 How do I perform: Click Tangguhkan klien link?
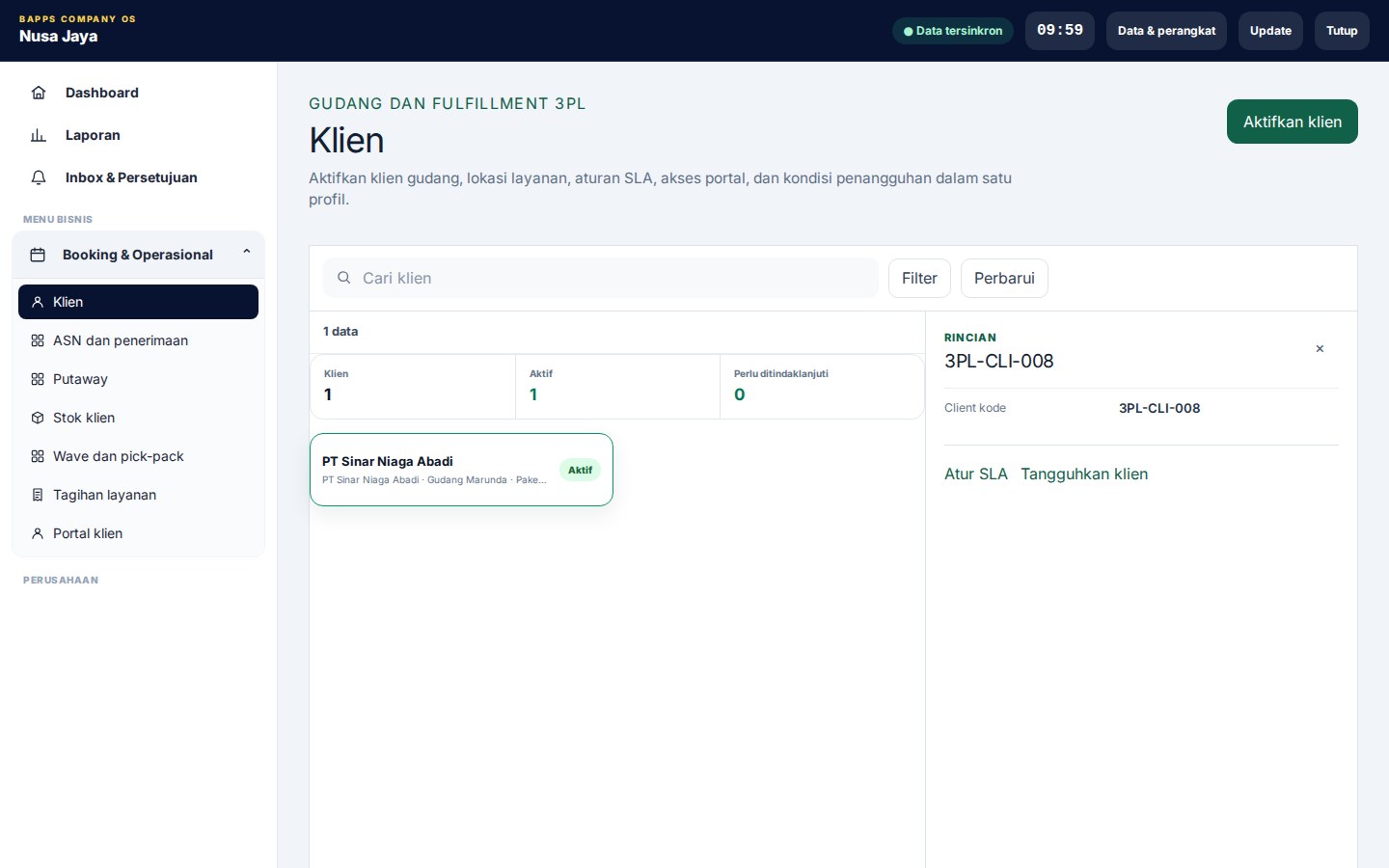point(1084,474)
